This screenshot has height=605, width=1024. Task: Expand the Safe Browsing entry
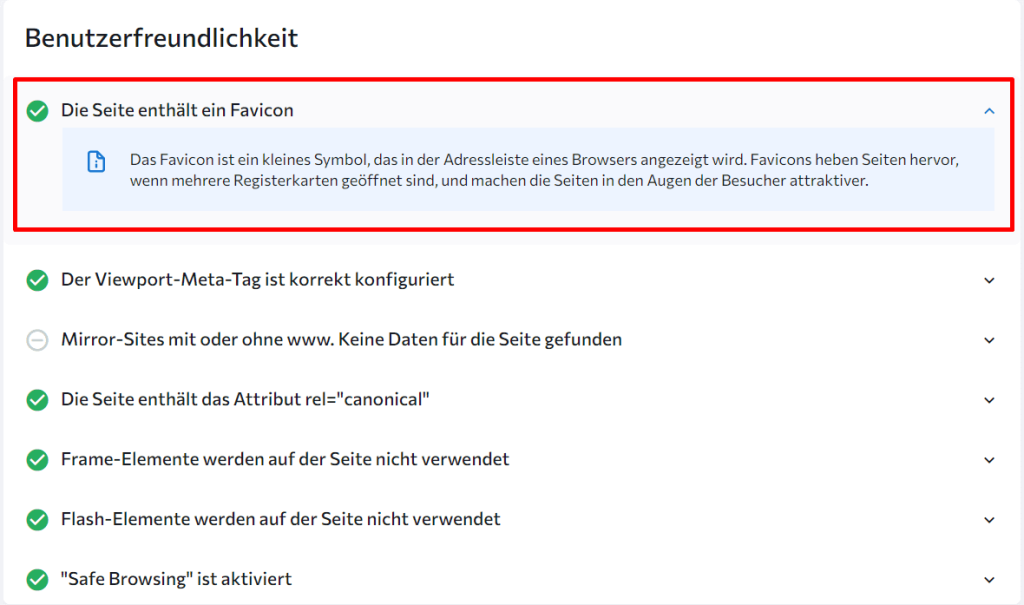[989, 579]
